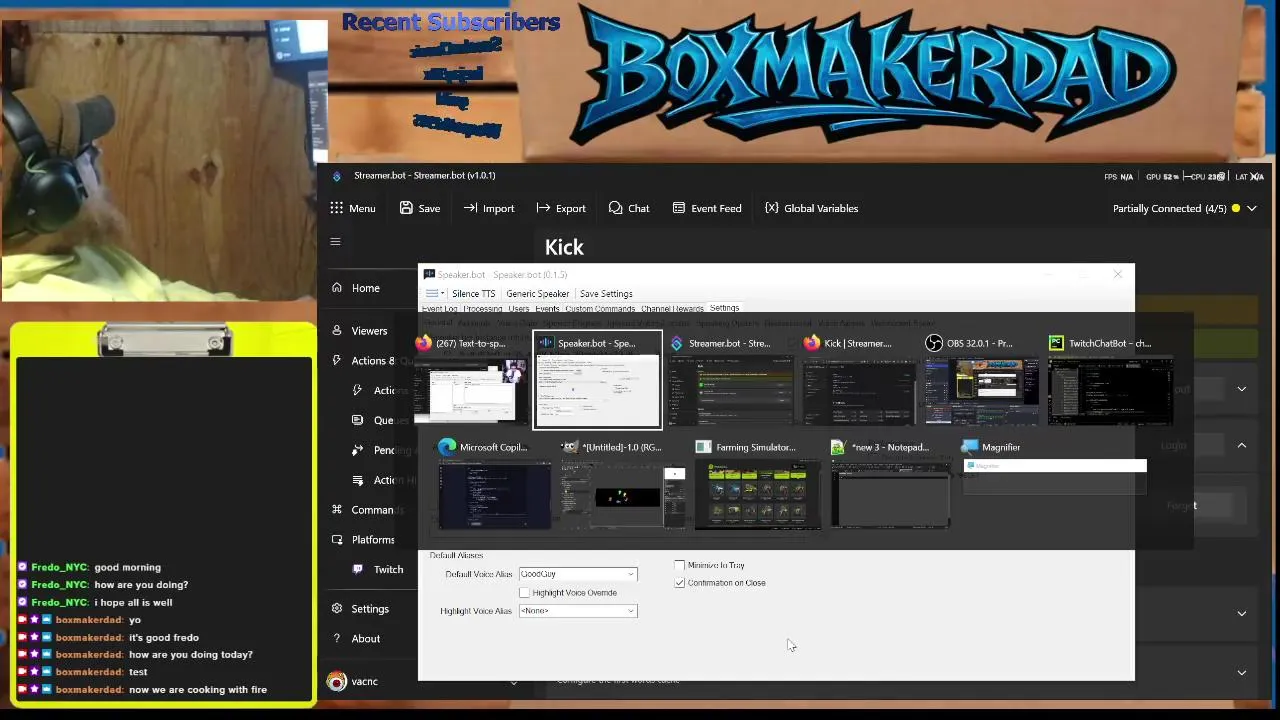
Task: Switch to the Processing tab in Speaker.bot
Action: tap(483, 309)
